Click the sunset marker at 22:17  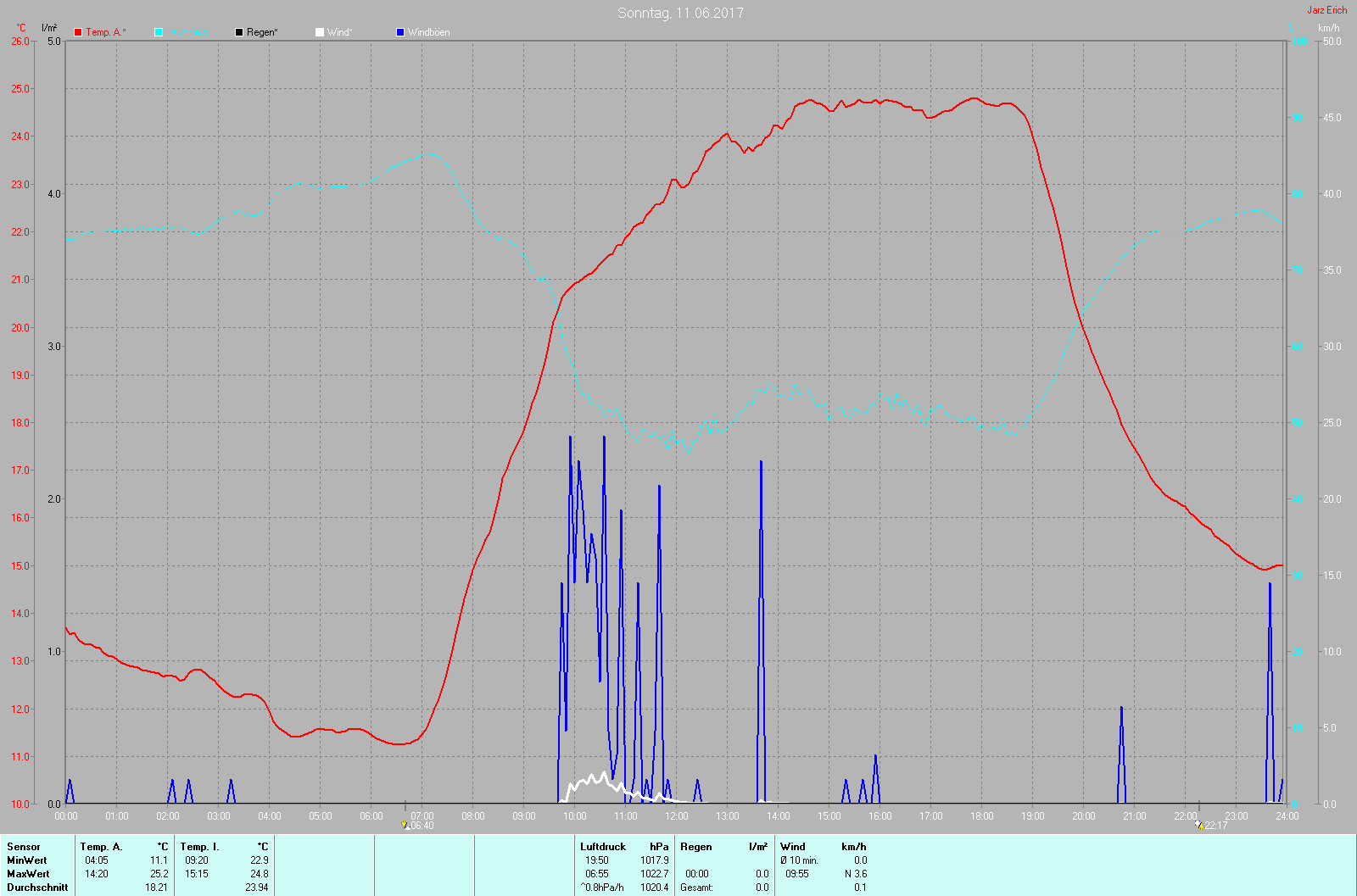click(x=1199, y=825)
